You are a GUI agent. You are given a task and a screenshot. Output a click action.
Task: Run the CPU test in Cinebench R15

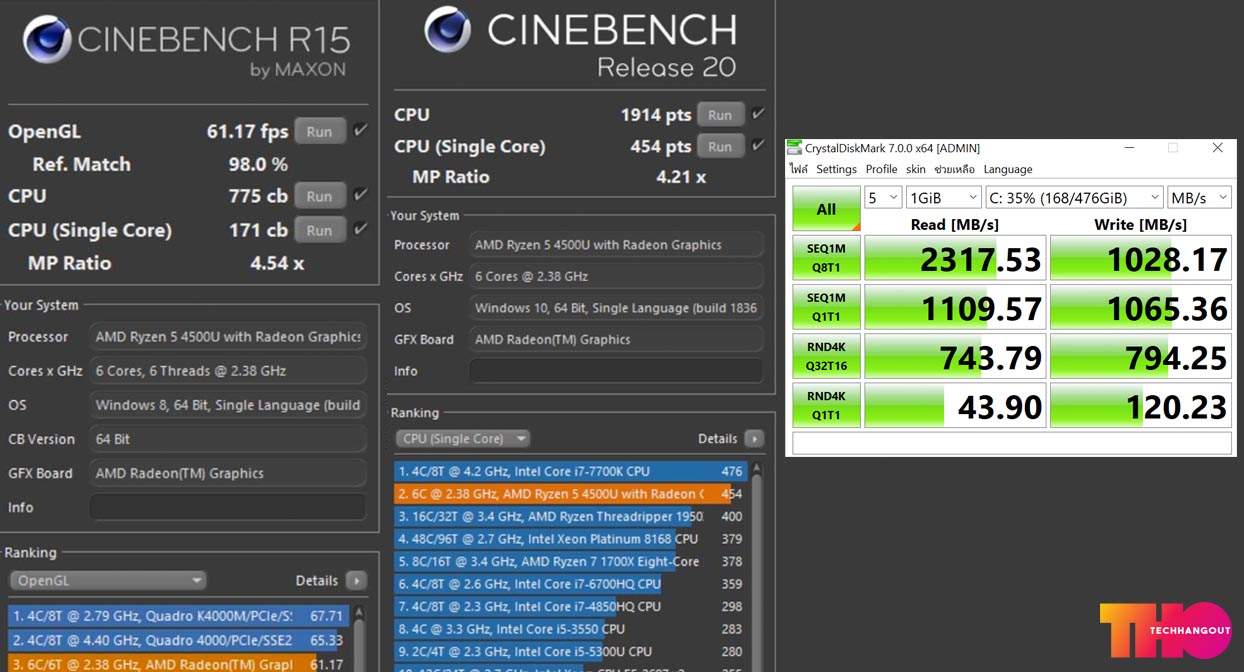(320, 196)
